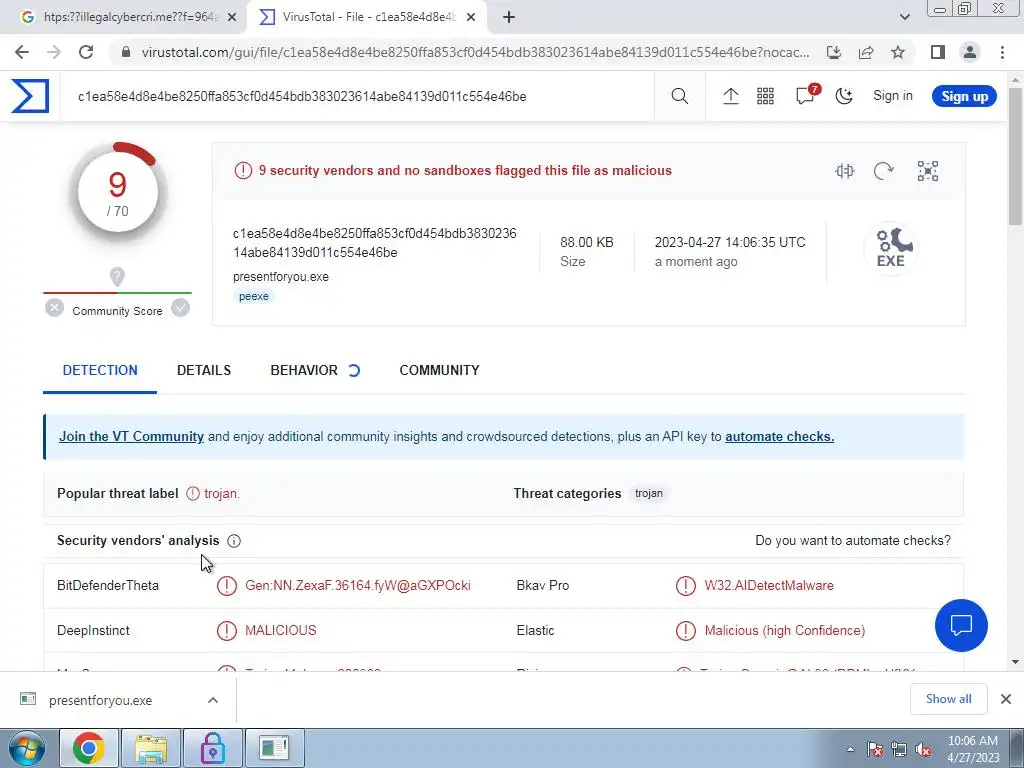Click the W32.AIDetectMalware detection text
Viewport: 1024px width, 768px height.
pyautogui.click(x=769, y=585)
